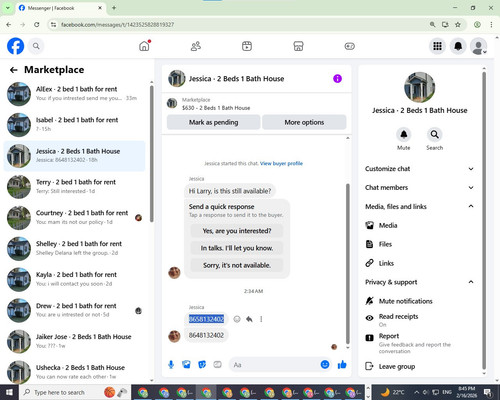The height and width of the screenshot is (400, 500).
Task: Choose a GIF icon in composer
Action: [x=217, y=365]
